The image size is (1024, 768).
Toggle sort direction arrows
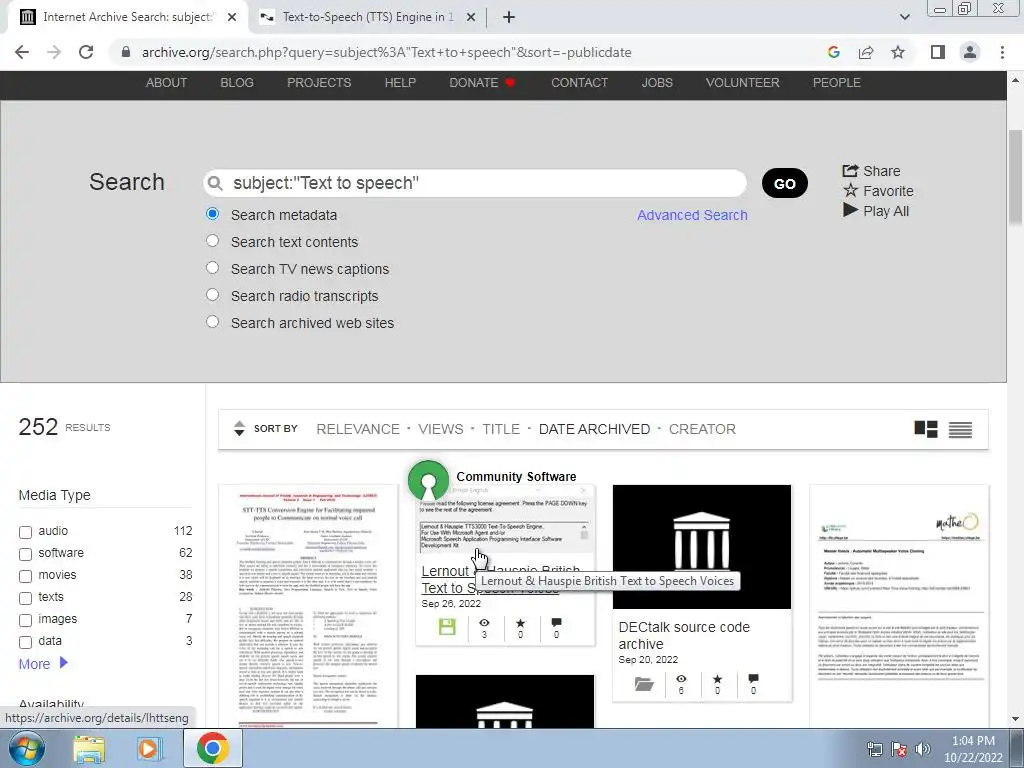239,428
